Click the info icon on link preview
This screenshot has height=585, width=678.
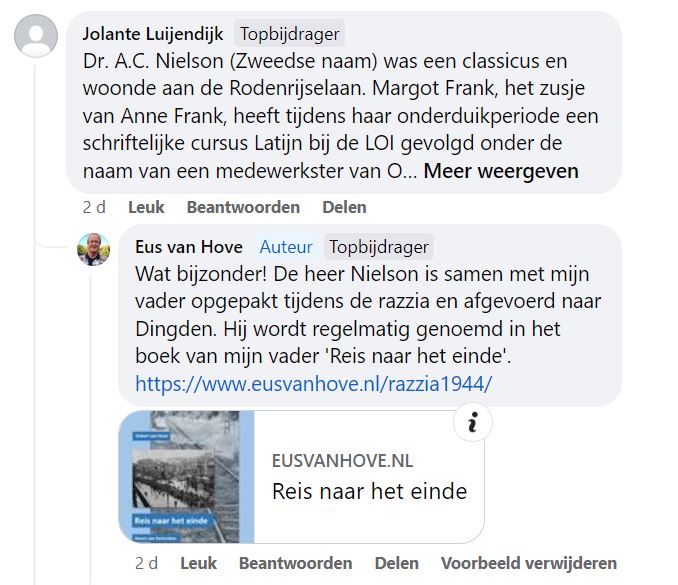point(473,422)
